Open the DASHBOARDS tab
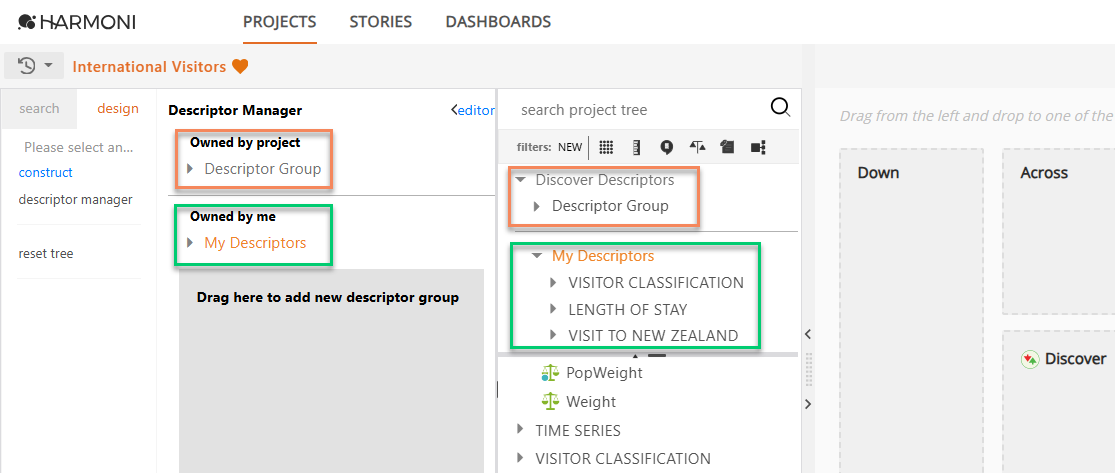This screenshot has height=473, width=1115. (498, 22)
